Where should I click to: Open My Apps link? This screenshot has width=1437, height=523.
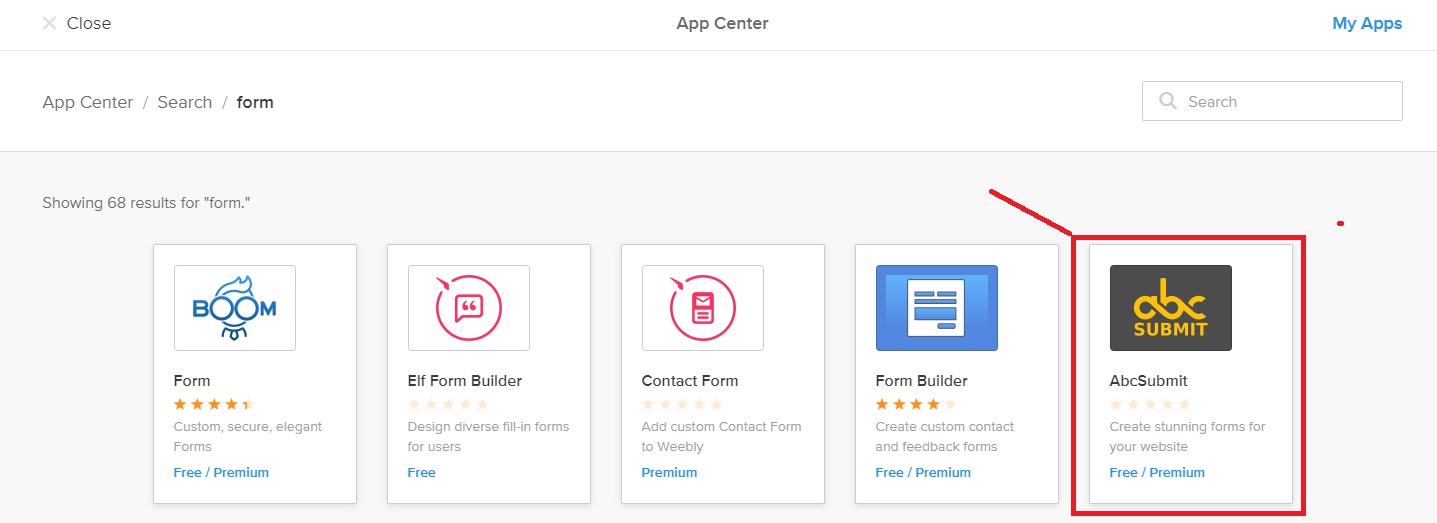[1366, 23]
